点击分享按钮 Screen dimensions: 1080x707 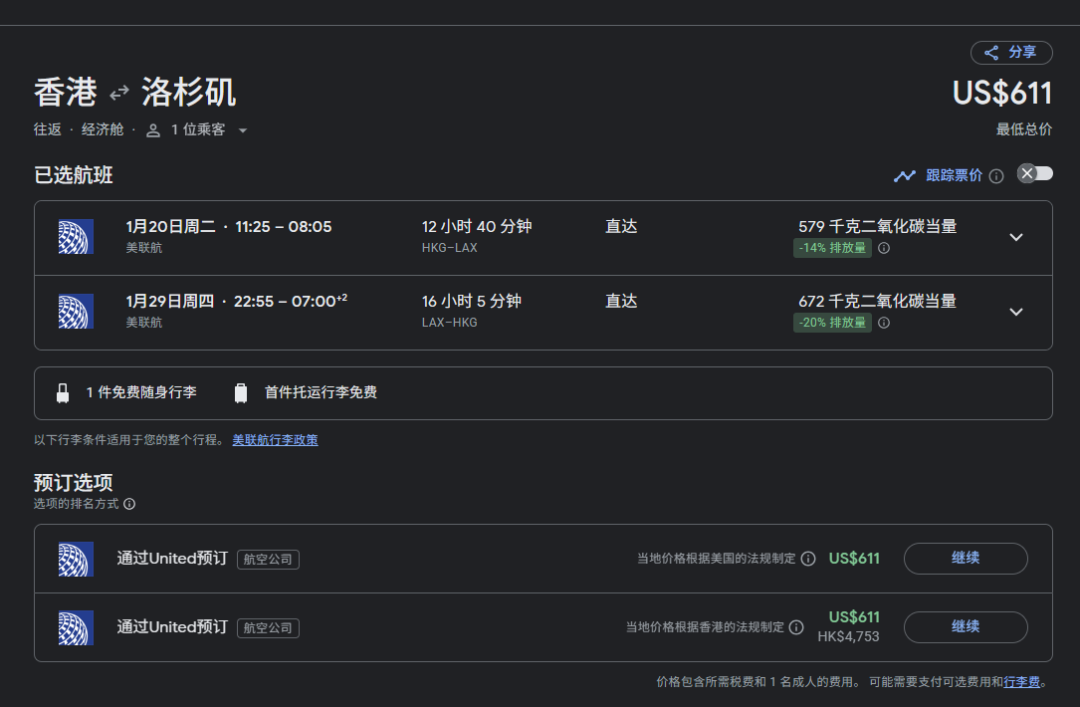[1011, 53]
